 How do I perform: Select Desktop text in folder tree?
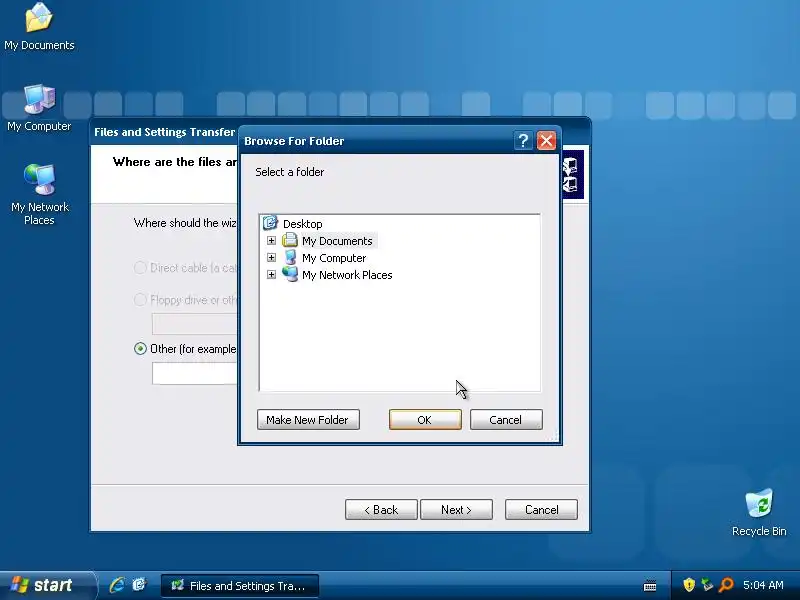point(303,223)
